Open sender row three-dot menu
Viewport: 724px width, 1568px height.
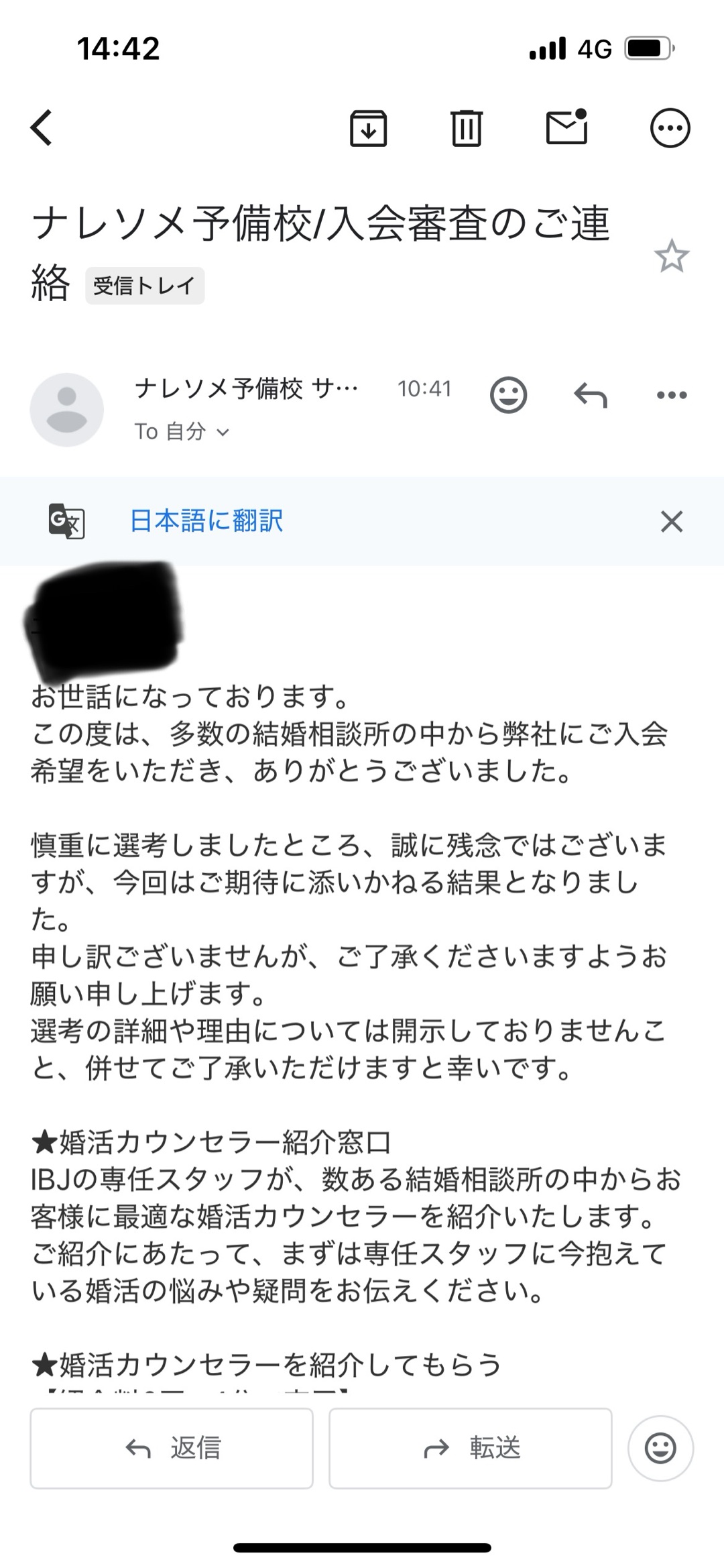(x=672, y=395)
